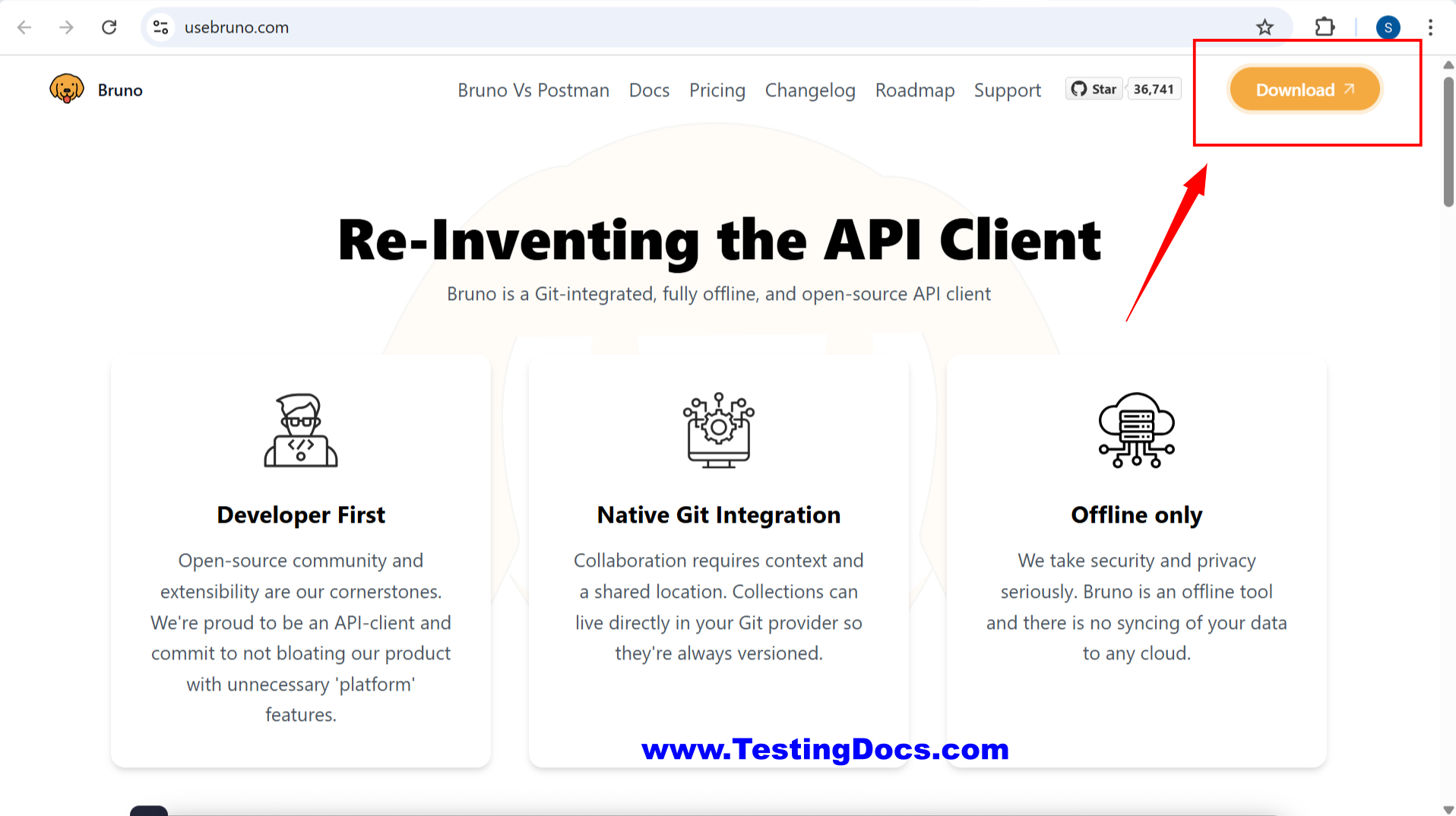View the Roadmap page
Image resolution: width=1456 pixels, height=816 pixels.
click(x=915, y=90)
